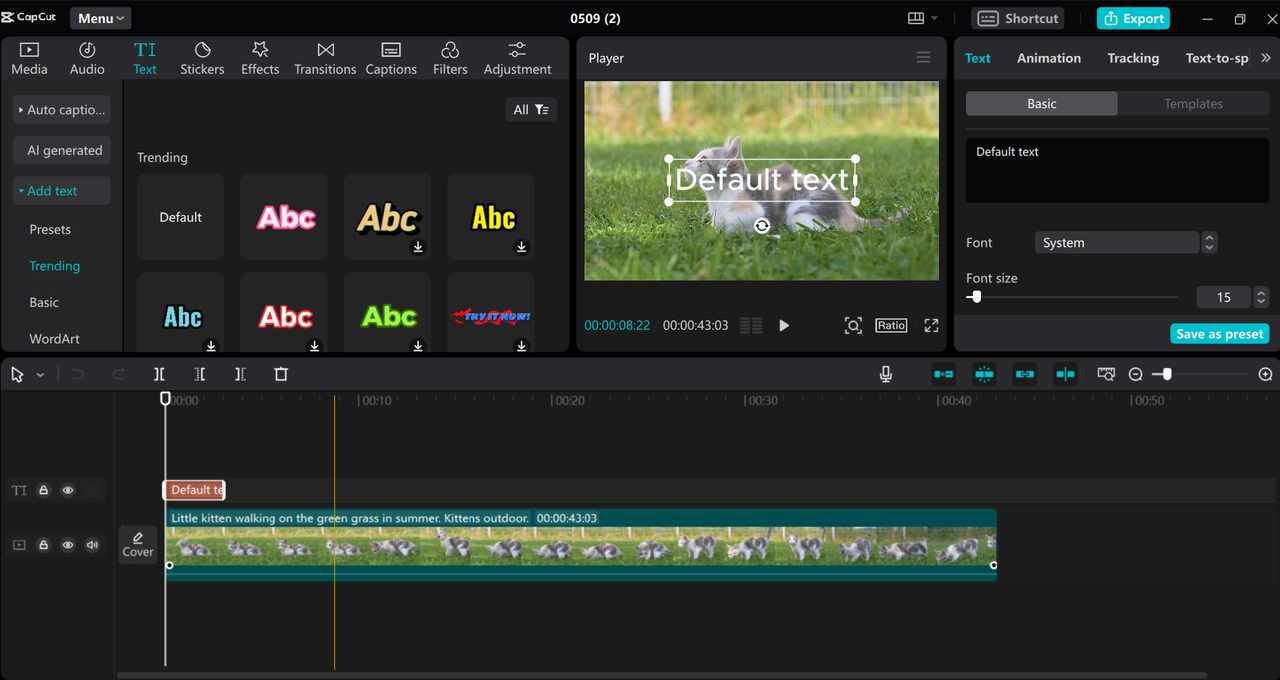Click the microphone record voiceover icon
The width and height of the screenshot is (1280, 680).
point(885,374)
